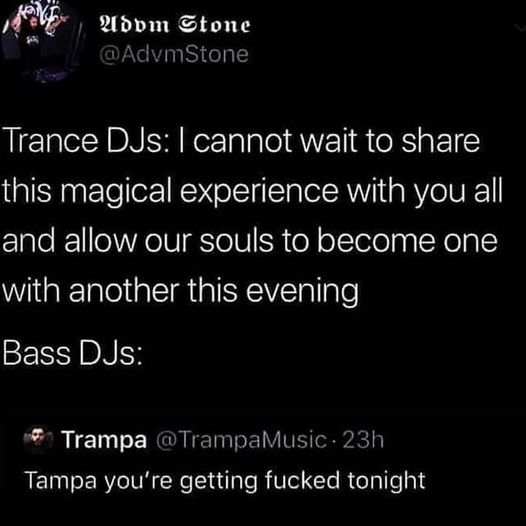
Task: Open Trampa's small avatar in quoted tweet
Action: tap(39, 439)
